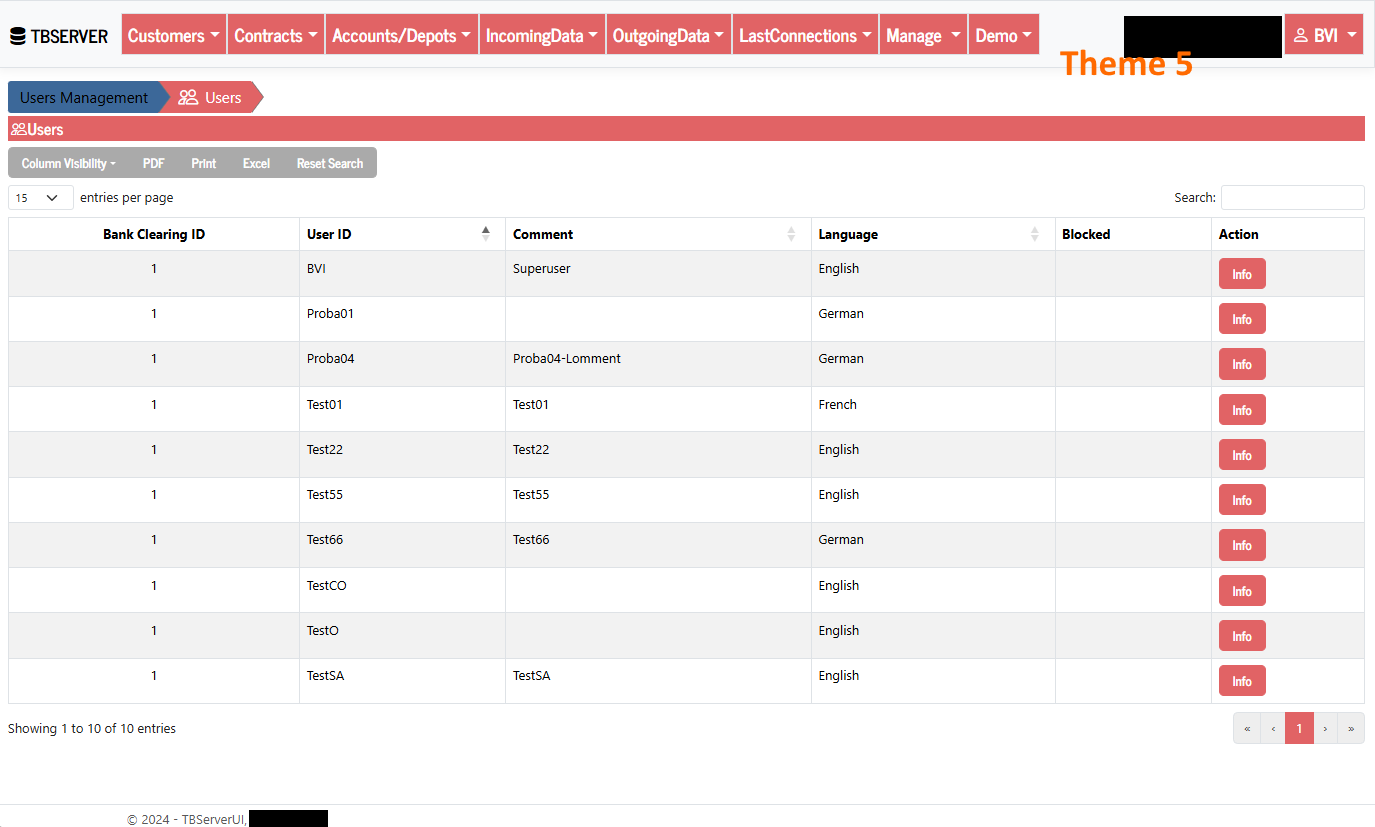The height and width of the screenshot is (827, 1375).
Task: Open the entries per page selector
Action: 41,198
